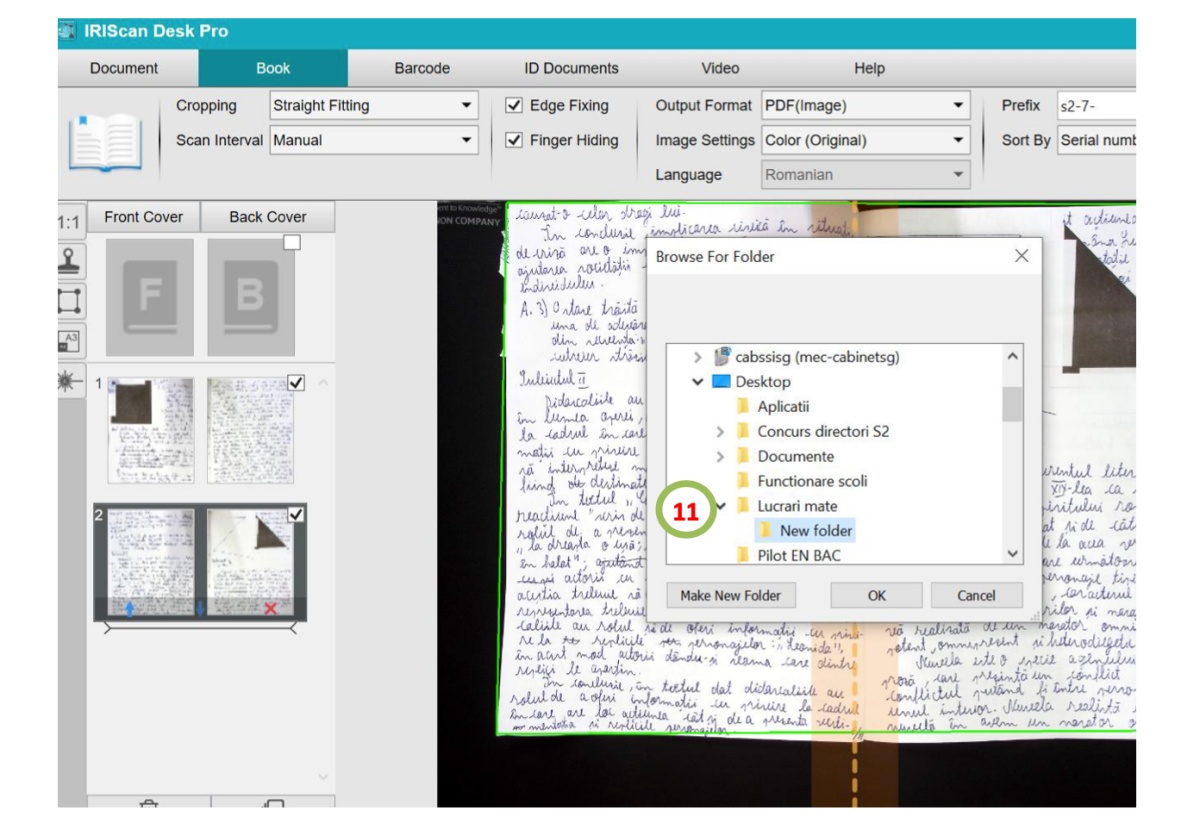Select the watermark stamp tool icon
This screenshot has width=1200, height=829.
(70, 262)
